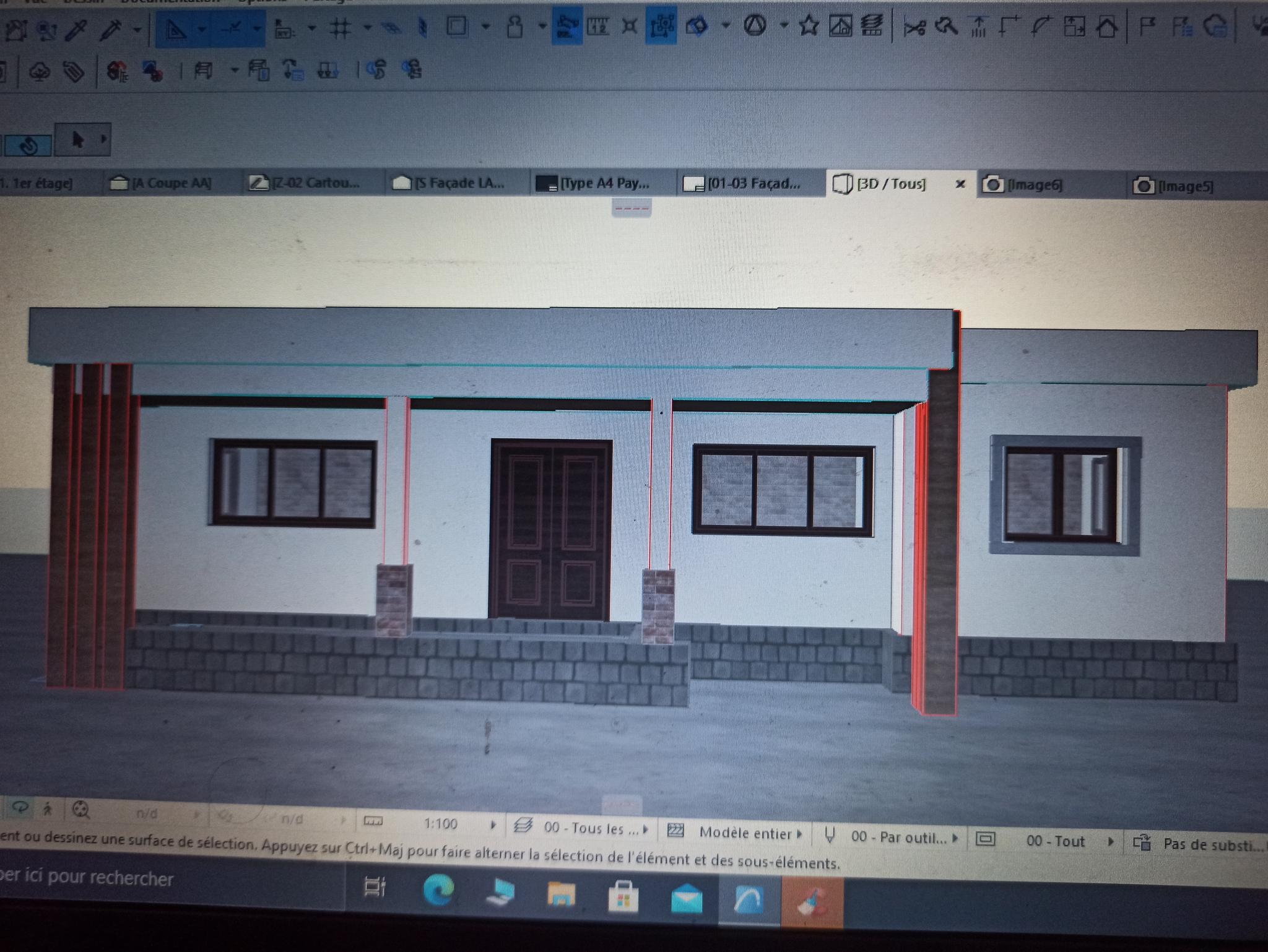1268x952 pixels.
Task: Click the Tag label icon in the second toolbar row
Action: click(x=74, y=72)
